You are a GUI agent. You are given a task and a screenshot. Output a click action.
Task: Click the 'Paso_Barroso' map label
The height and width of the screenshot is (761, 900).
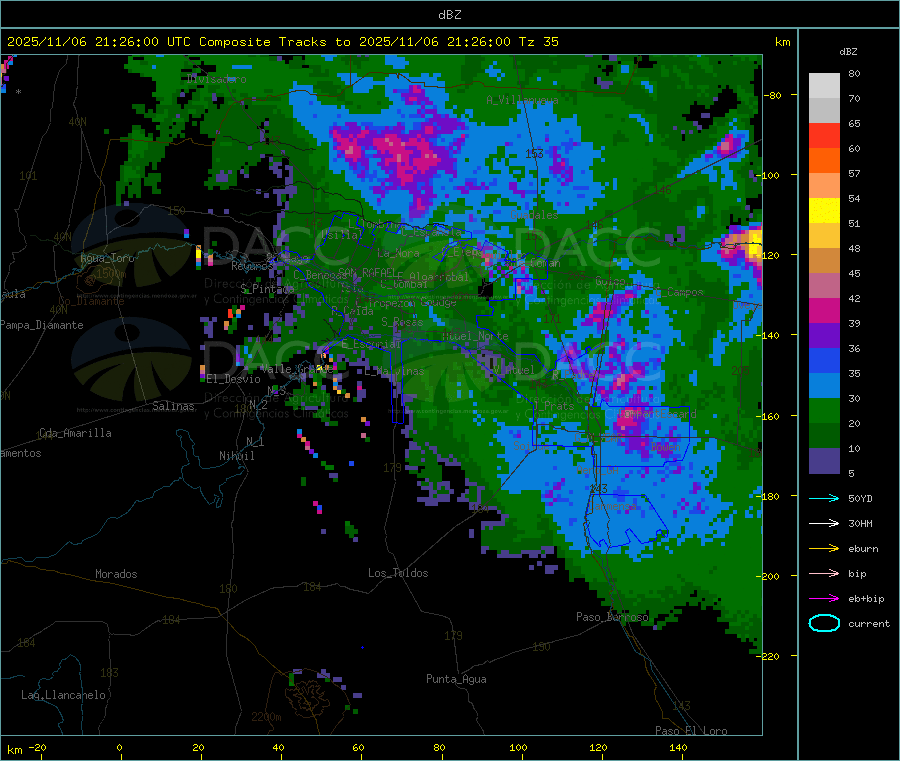[612, 617]
